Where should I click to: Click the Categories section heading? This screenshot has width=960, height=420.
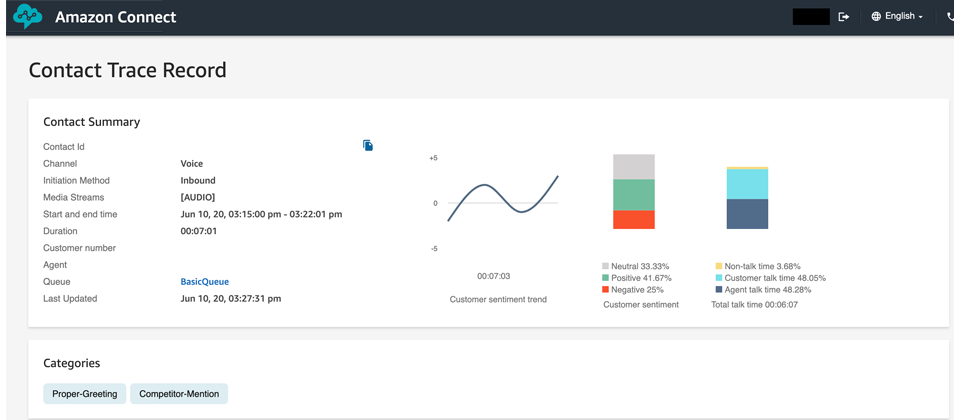click(x=72, y=363)
